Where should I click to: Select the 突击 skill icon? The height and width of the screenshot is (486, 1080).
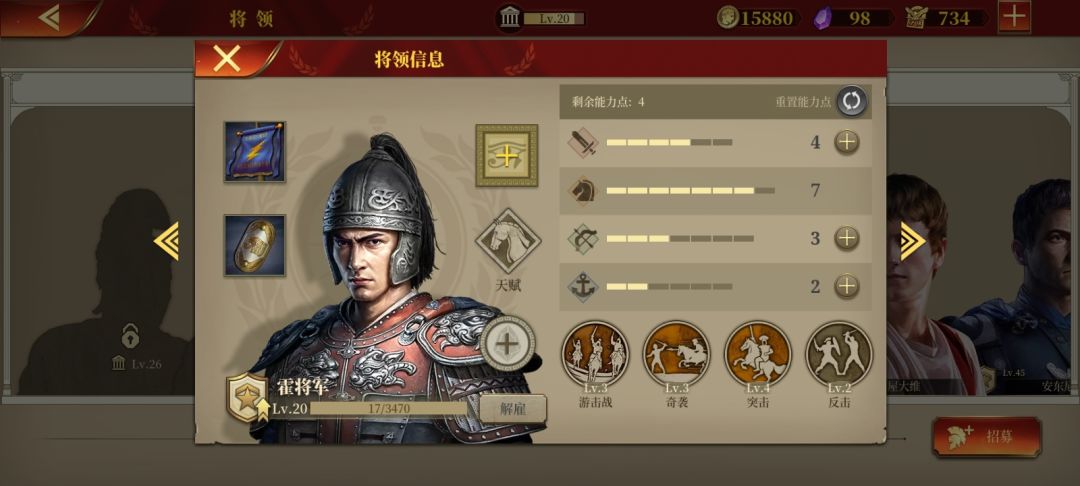758,355
